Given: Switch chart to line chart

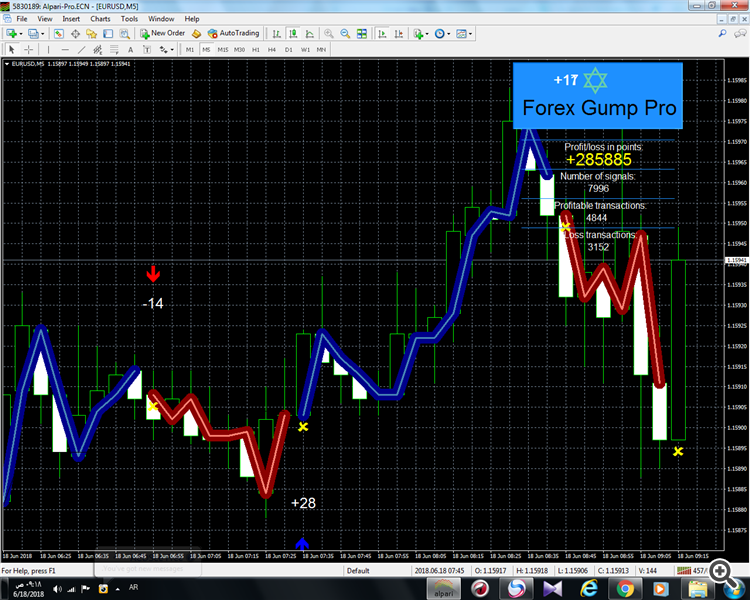Looking at the screenshot, I should (x=309, y=33).
